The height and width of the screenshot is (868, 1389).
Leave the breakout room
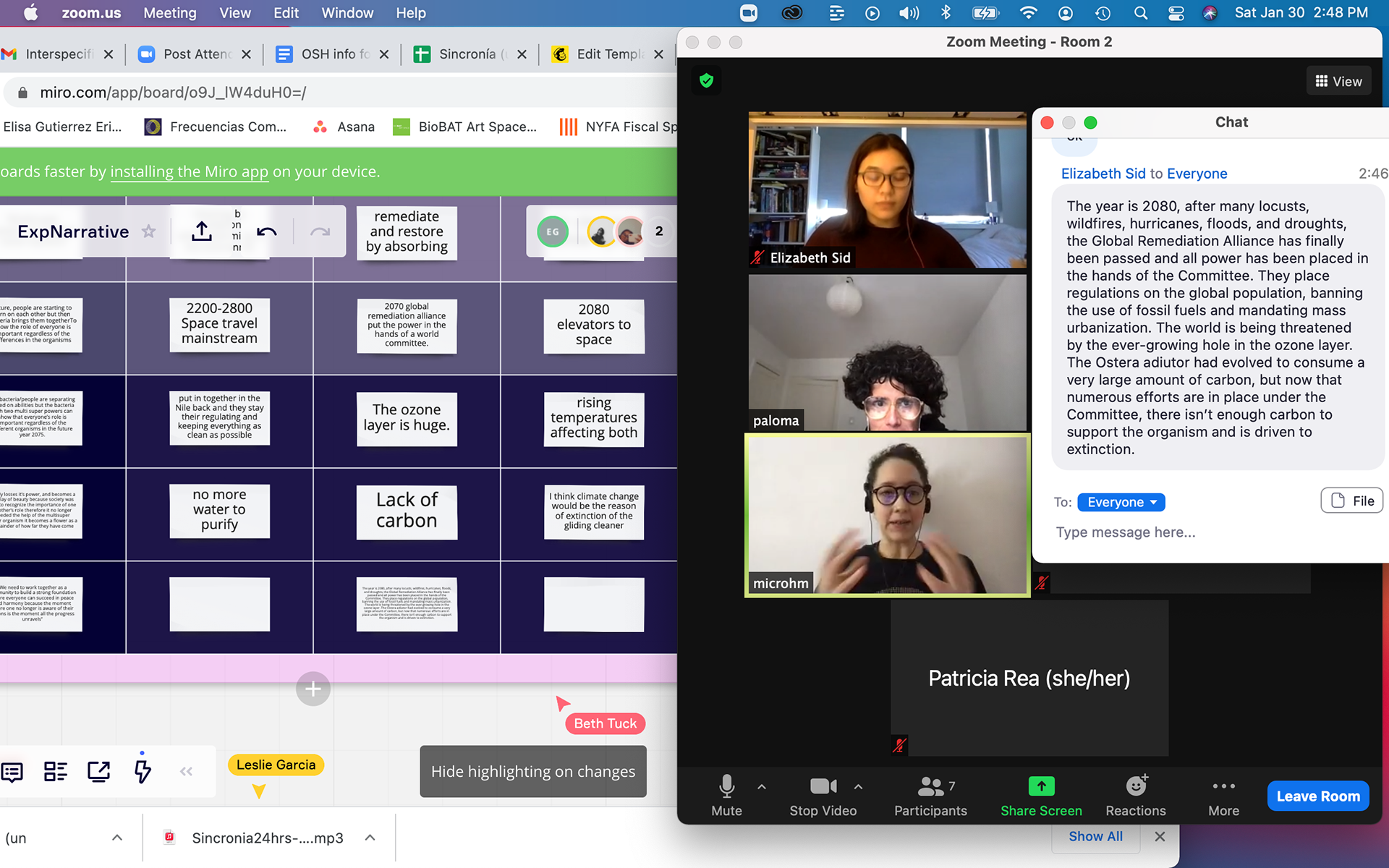point(1318,796)
